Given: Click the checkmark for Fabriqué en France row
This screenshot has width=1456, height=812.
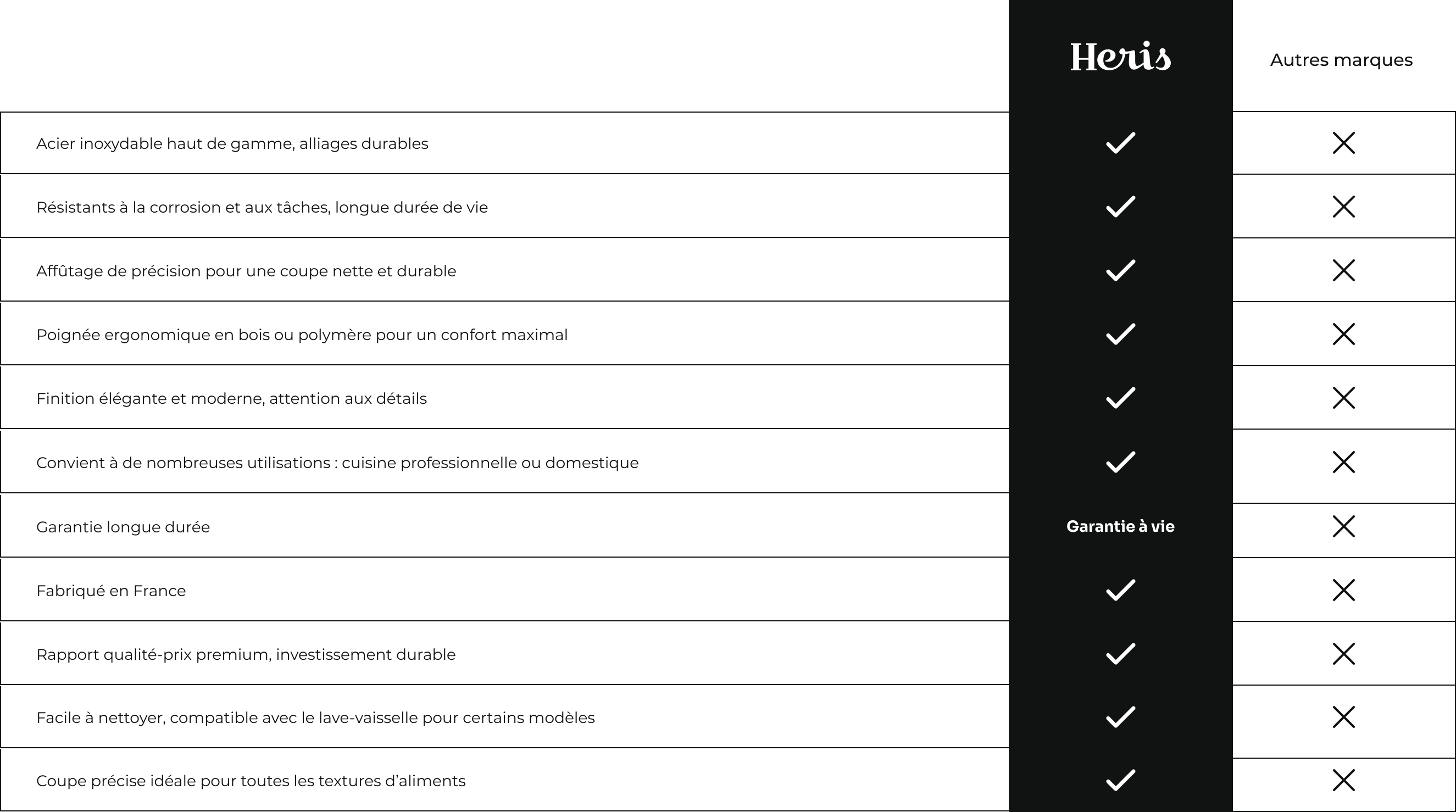Looking at the screenshot, I should point(1120,590).
